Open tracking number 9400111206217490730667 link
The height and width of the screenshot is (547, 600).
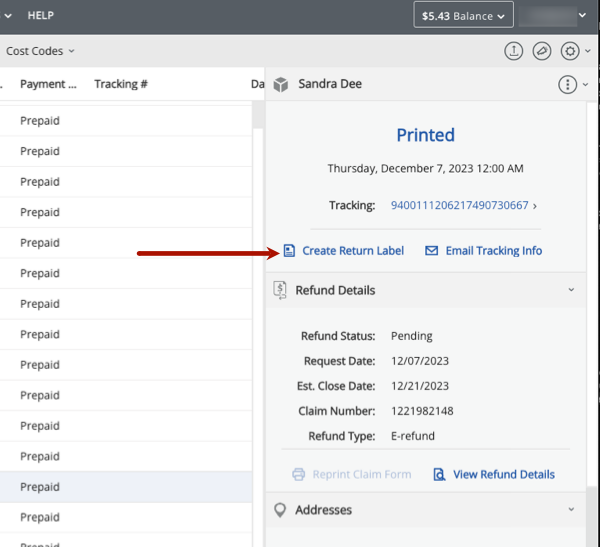click(x=459, y=206)
